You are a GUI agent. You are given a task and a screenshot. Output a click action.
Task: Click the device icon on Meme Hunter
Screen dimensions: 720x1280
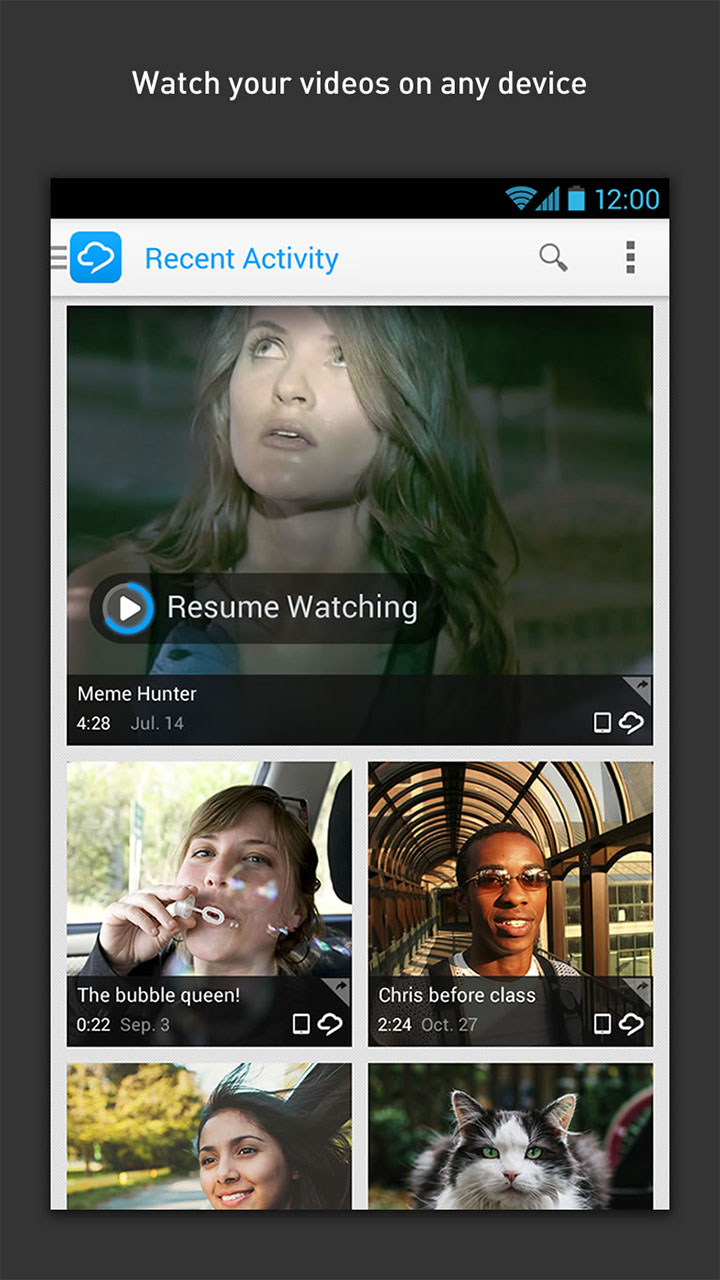click(602, 723)
